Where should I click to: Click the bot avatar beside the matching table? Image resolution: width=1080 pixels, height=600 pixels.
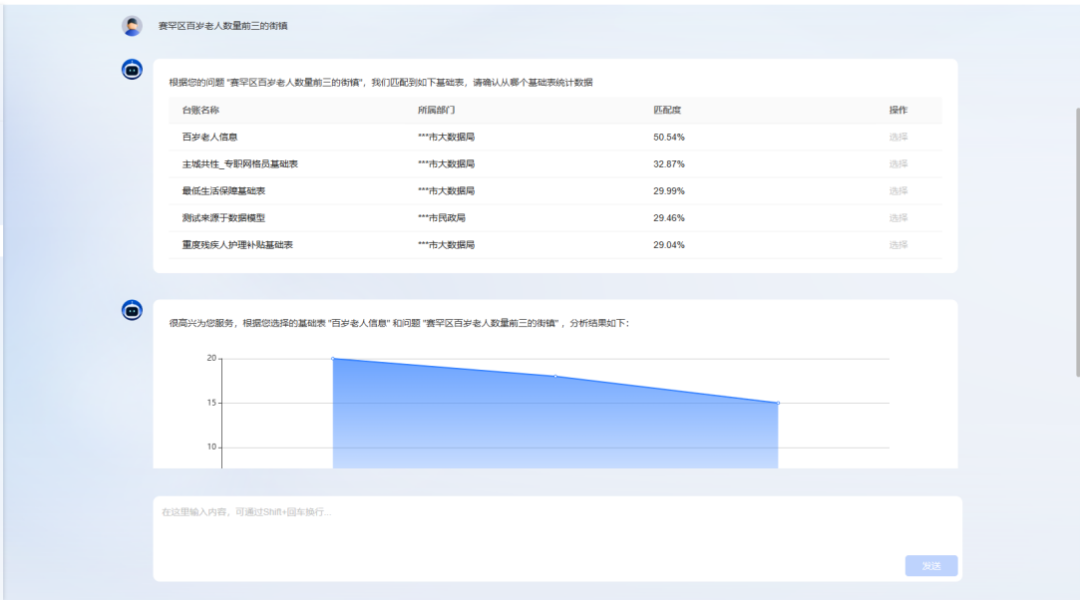coord(132,70)
